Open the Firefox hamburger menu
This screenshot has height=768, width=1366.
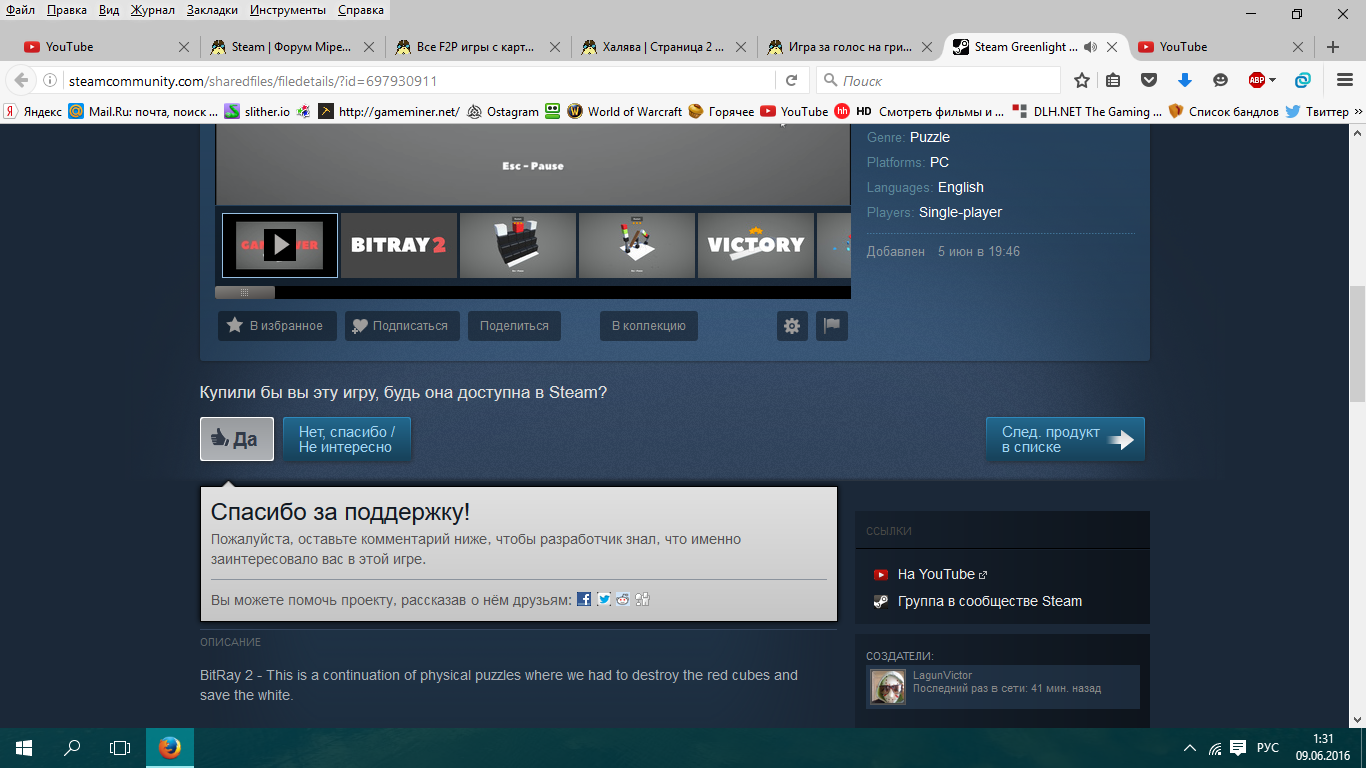point(1345,81)
